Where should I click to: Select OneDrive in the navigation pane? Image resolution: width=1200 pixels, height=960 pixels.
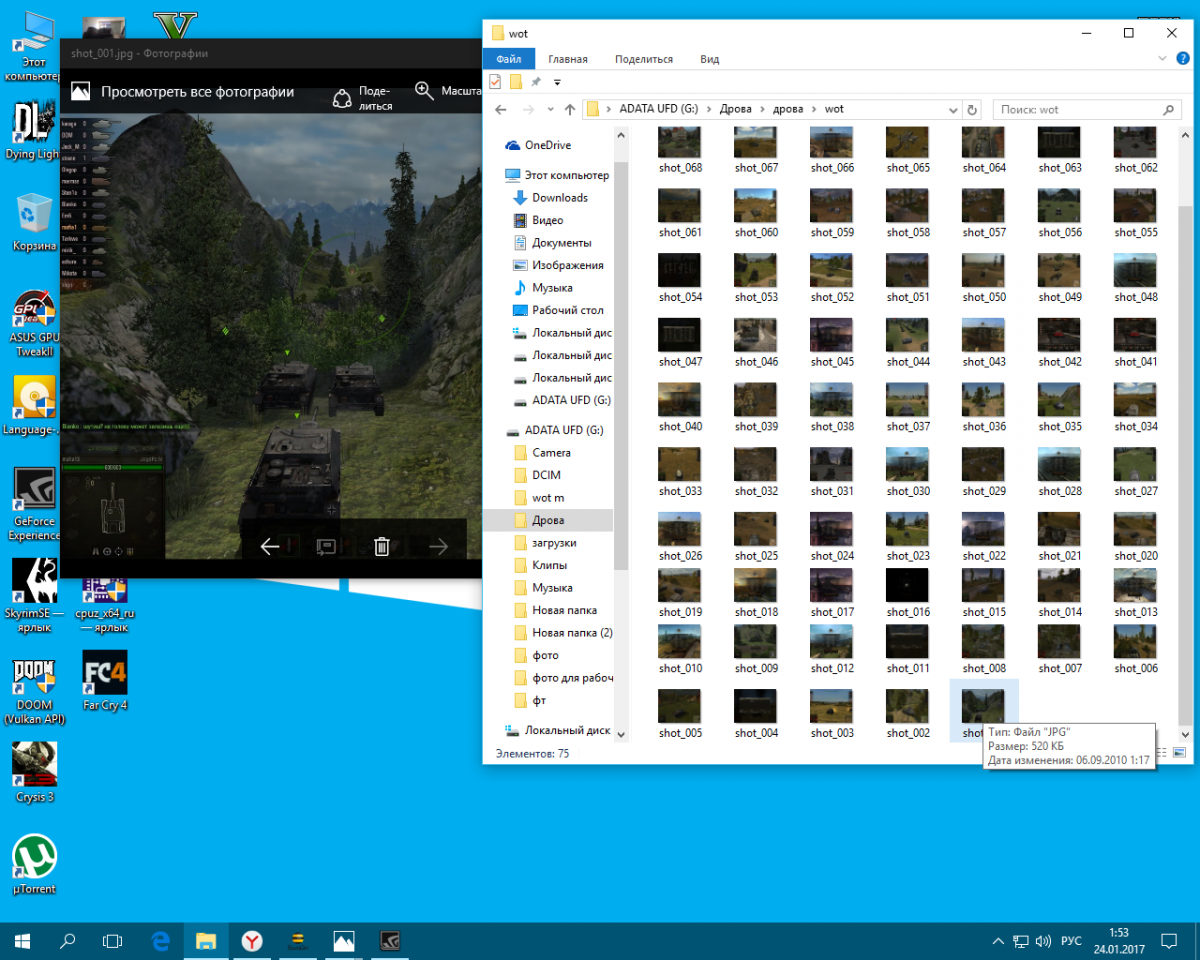click(548, 145)
